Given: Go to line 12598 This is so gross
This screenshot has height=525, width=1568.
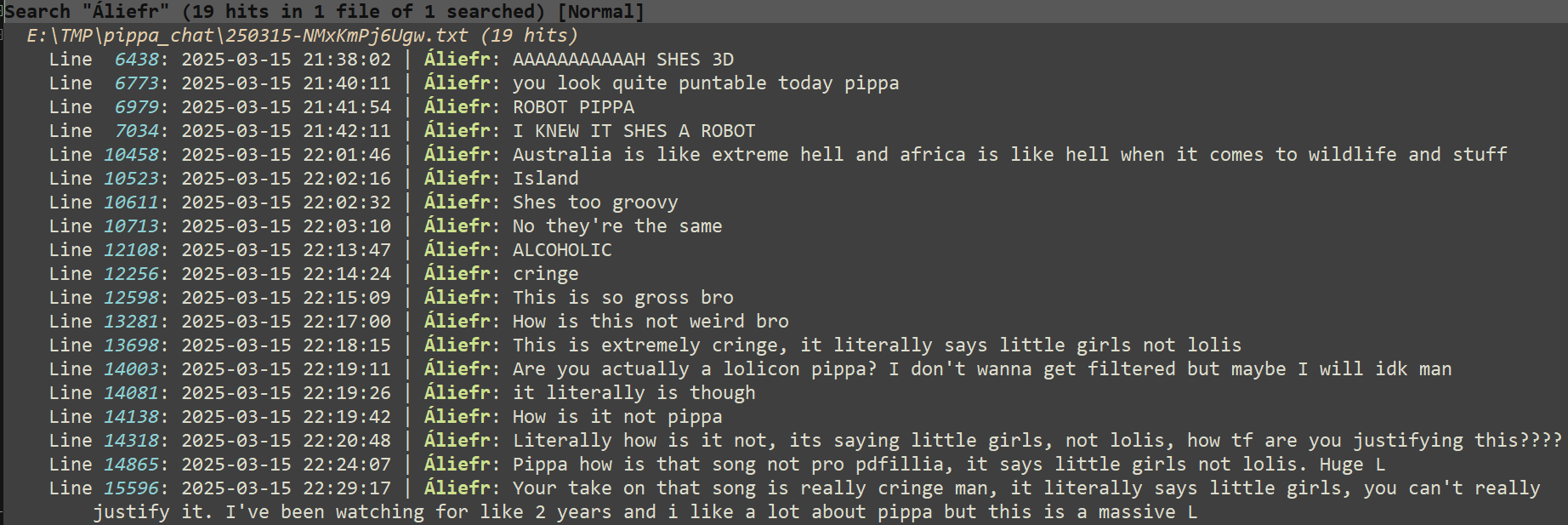Looking at the screenshot, I should (391, 298).
